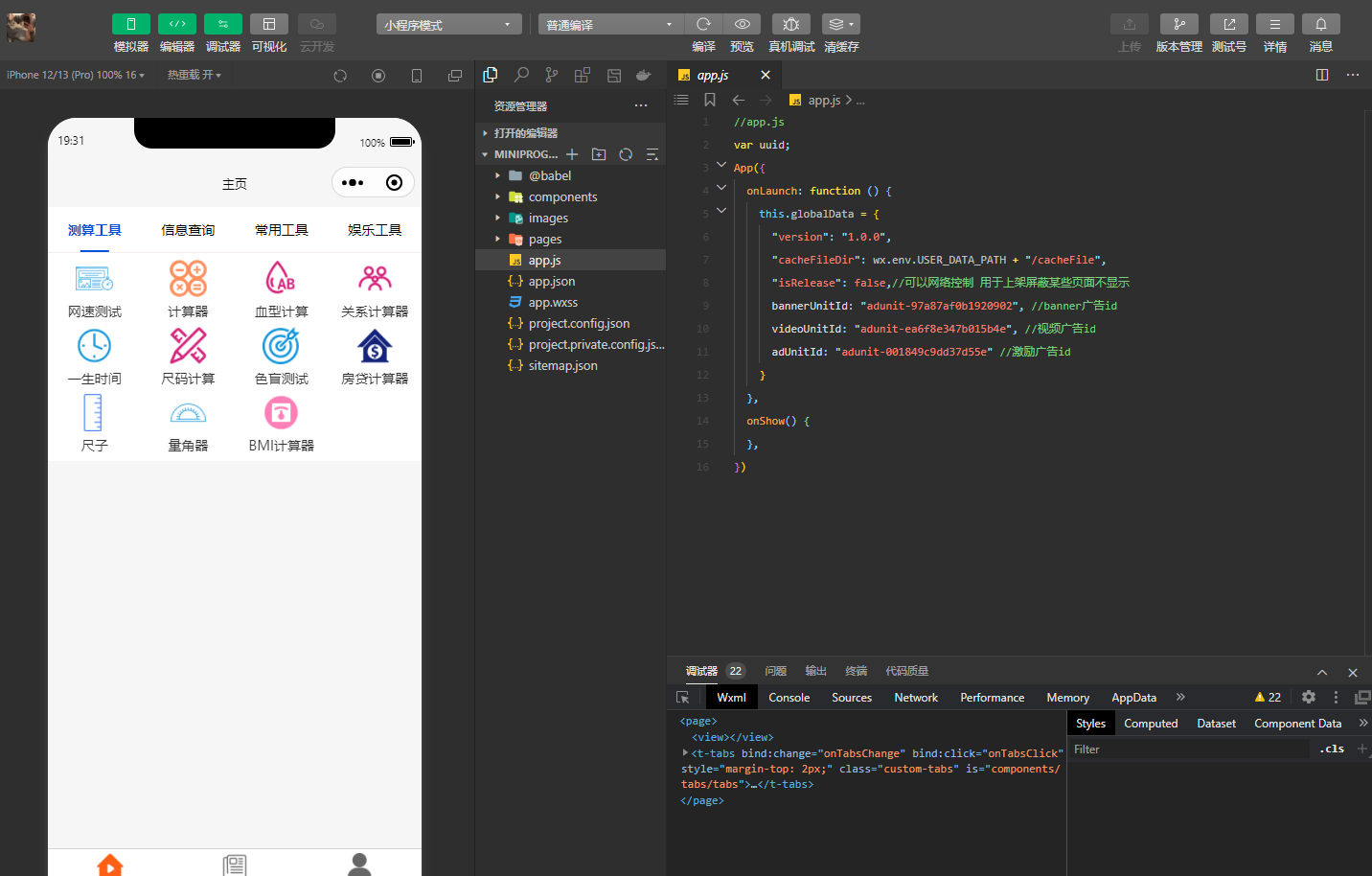This screenshot has height=876, width=1372.
Task: Select the 信息查询 tab in simulator
Action: 188,230
